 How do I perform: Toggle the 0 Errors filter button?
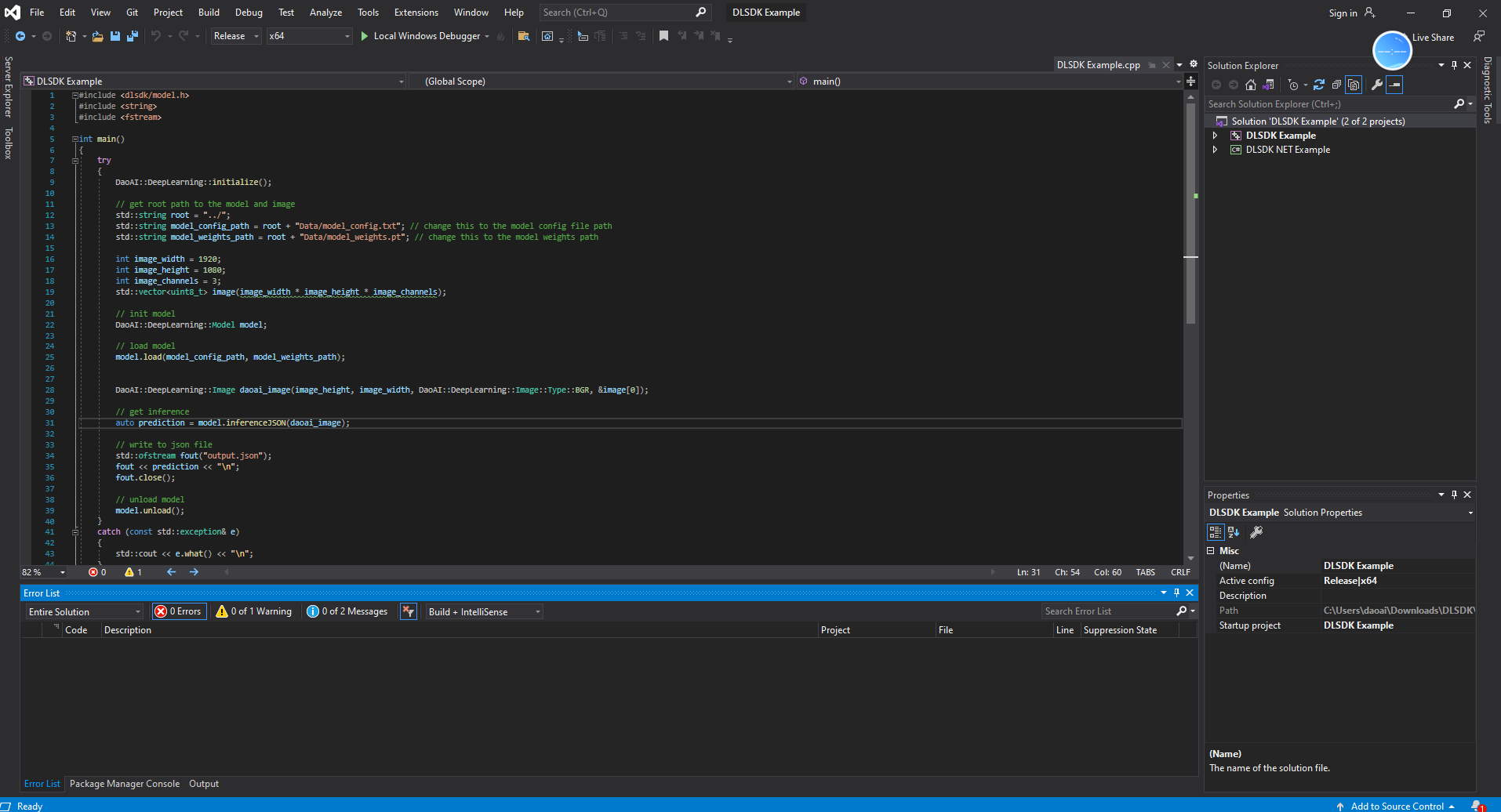(x=180, y=611)
